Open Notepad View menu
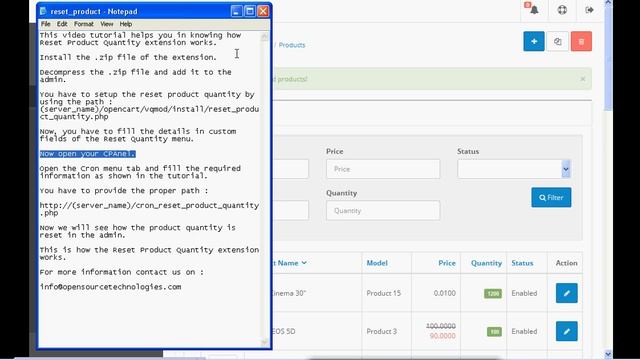The width and height of the screenshot is (640, 360). click(x=107, y=24)
